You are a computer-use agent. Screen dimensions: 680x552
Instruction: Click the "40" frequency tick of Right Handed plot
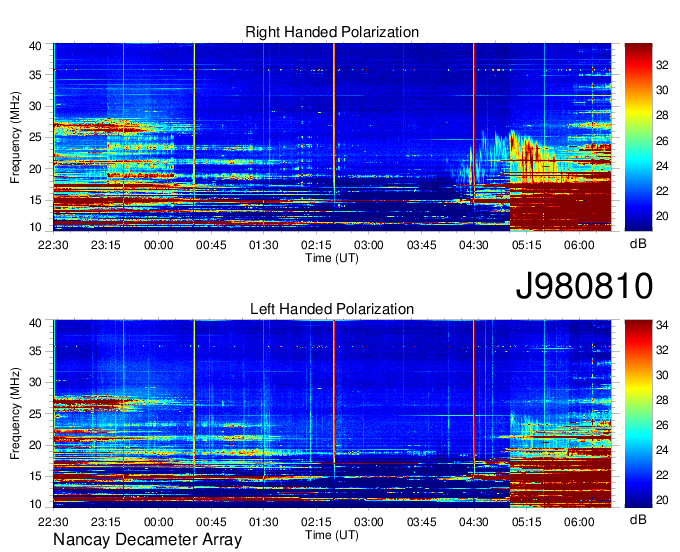click(35, 46)
